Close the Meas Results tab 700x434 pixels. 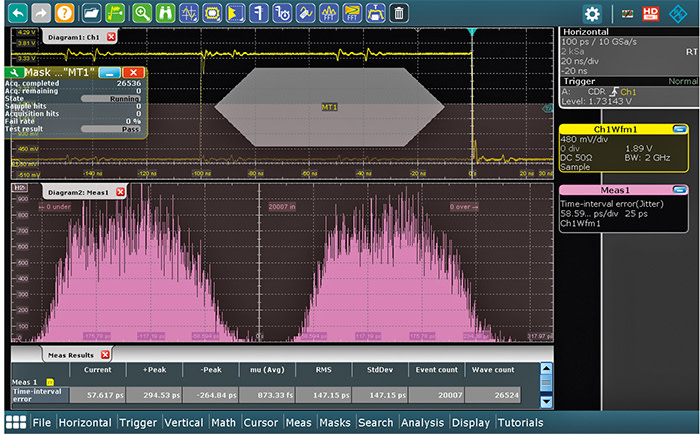[105, 354]
